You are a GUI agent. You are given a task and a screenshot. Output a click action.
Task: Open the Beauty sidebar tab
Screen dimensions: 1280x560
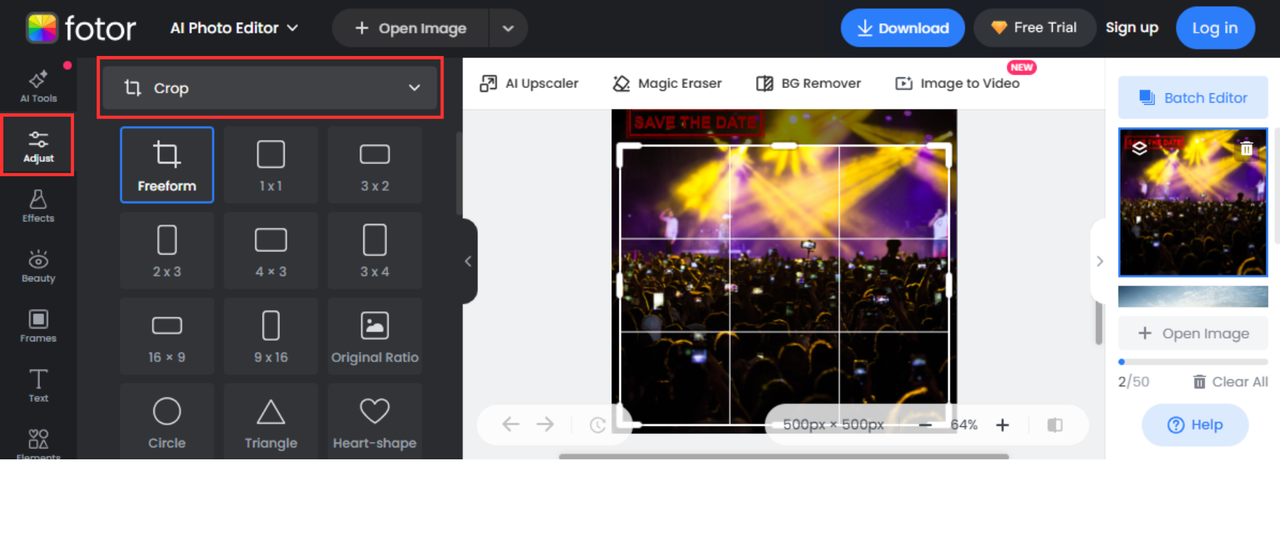coord(38,266)
